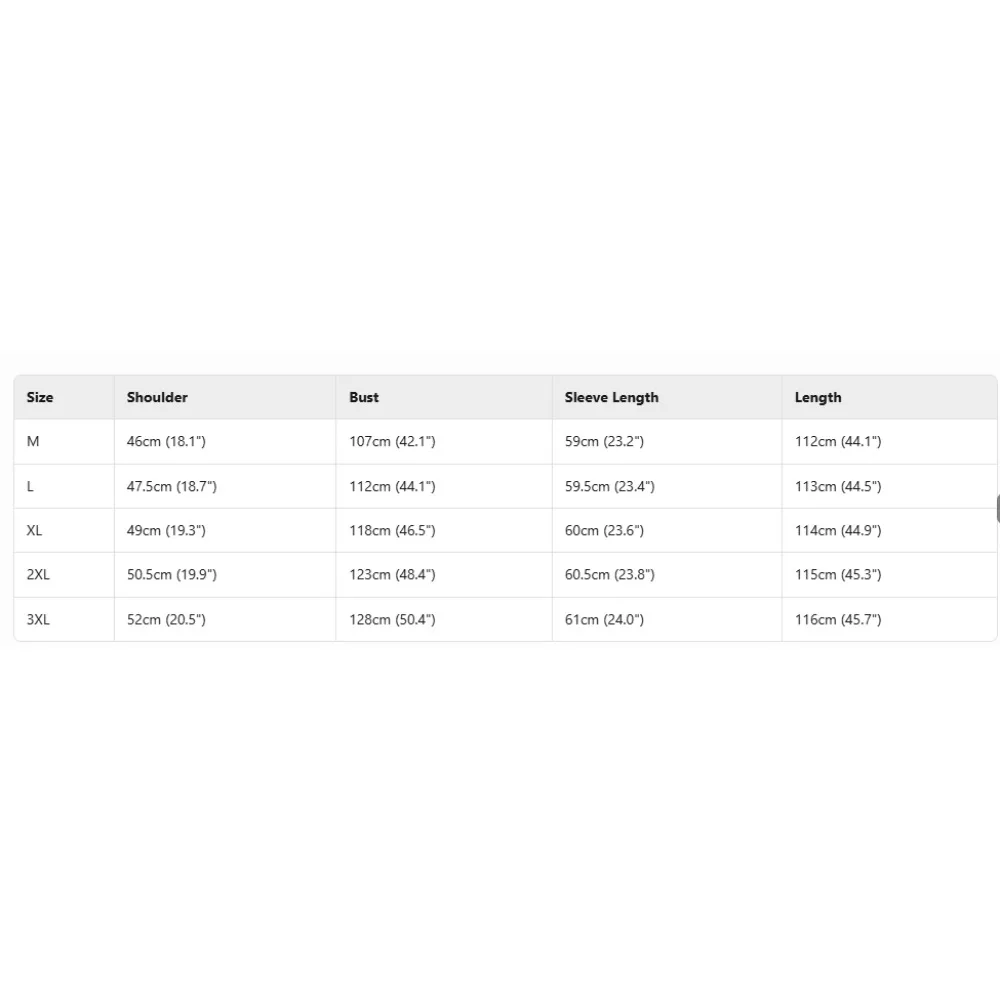Click the Shoulder column header
The width and height of the screenshot is (1000, 1000).
(x=157, y=397)
